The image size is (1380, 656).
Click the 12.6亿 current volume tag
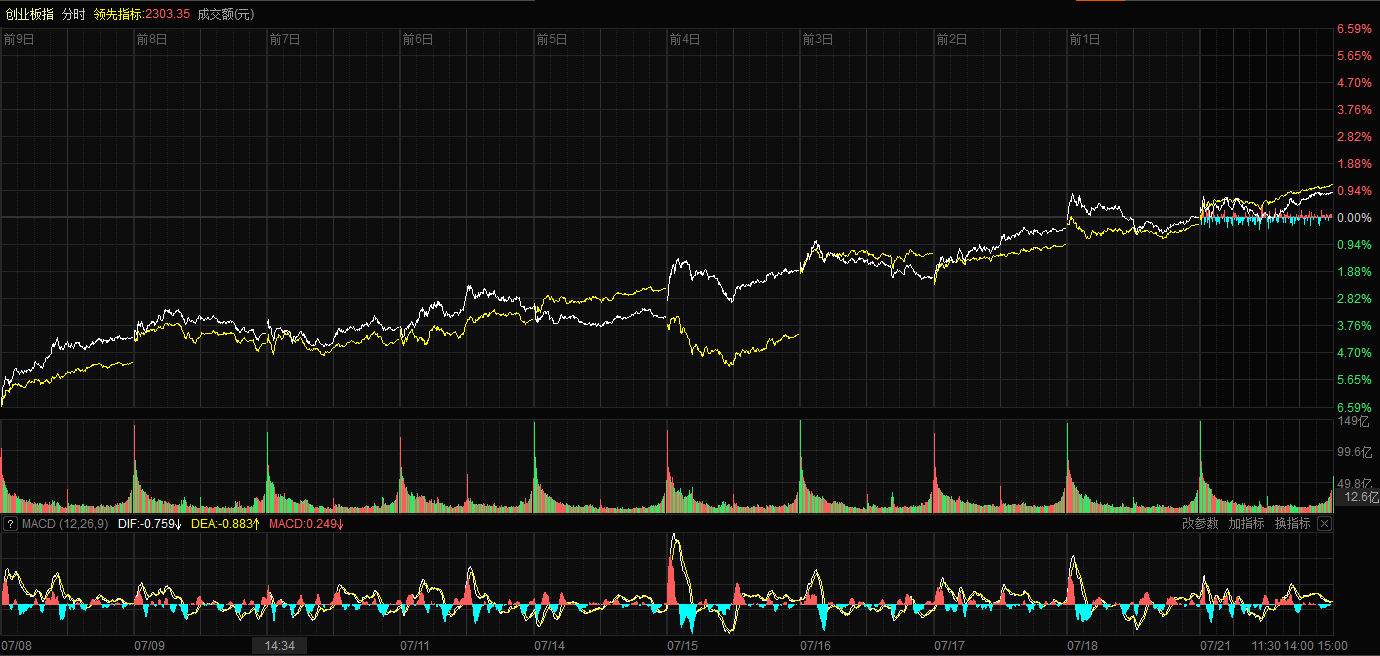1356,497
